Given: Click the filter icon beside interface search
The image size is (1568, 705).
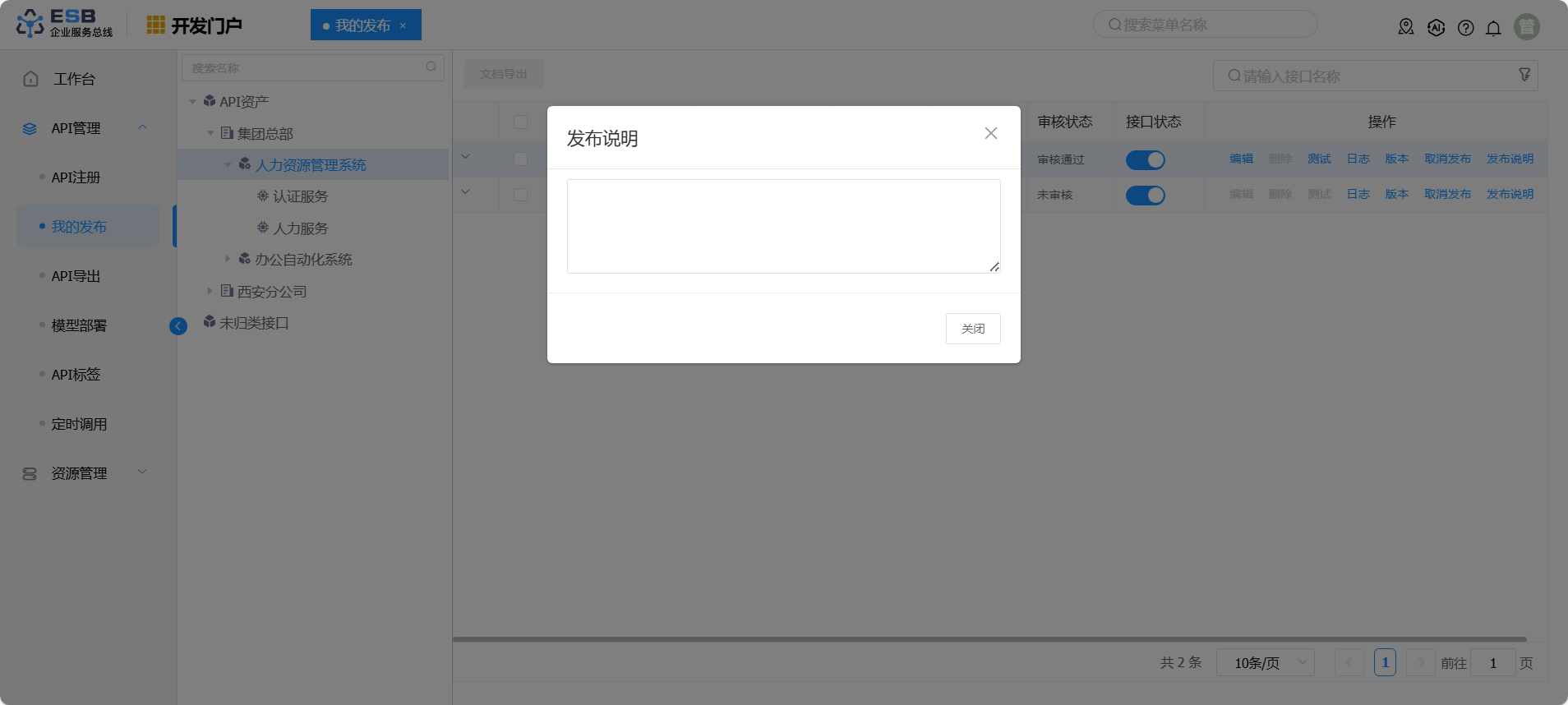Looking at the screenshot, I should click(1524, 75).
